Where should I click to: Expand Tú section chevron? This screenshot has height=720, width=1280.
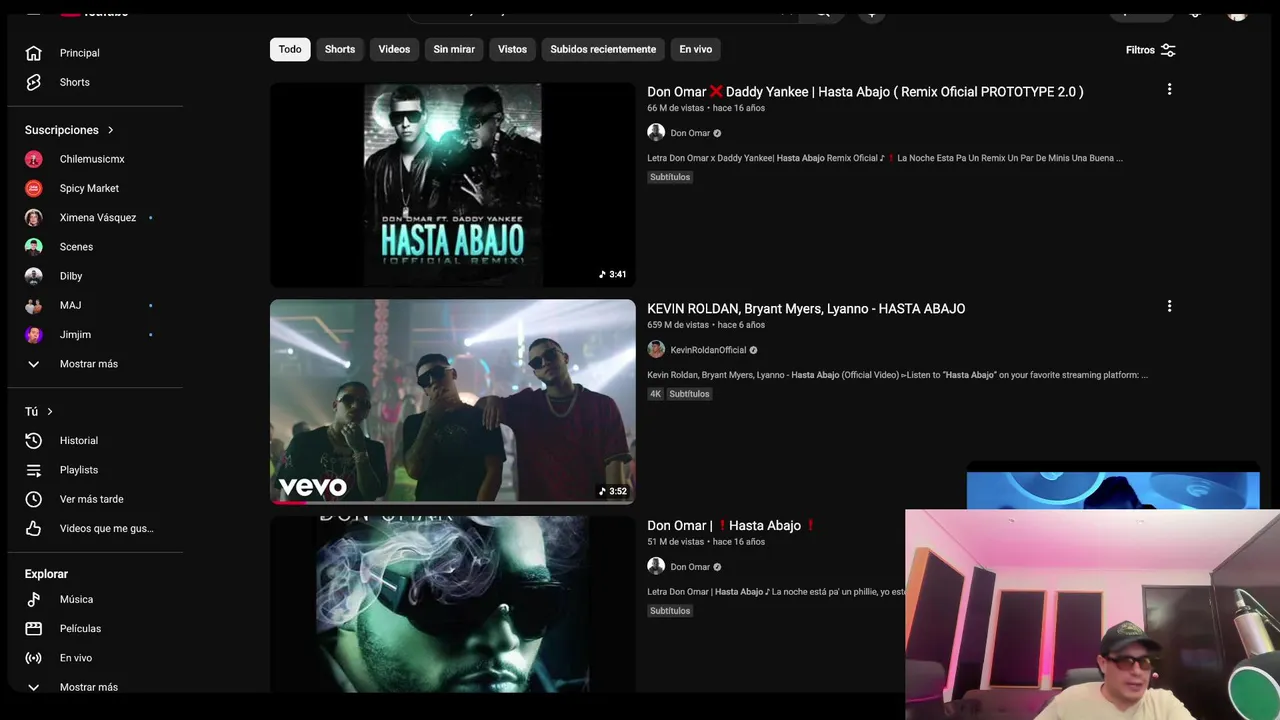50,411
